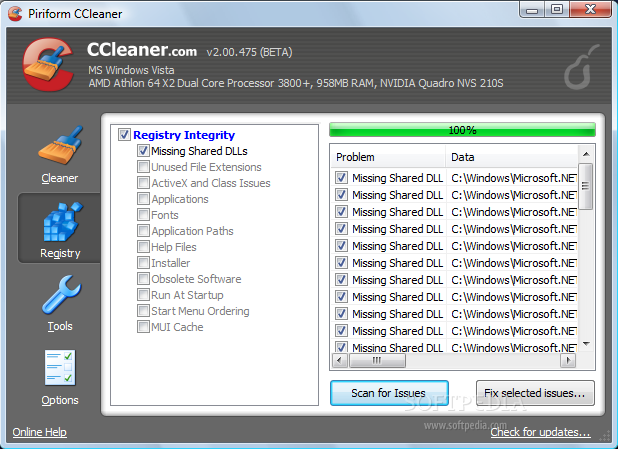Viewport: 618px width, 449px height.
Task: Enable the MUI Cache checkbox
Action: [143, 327]
